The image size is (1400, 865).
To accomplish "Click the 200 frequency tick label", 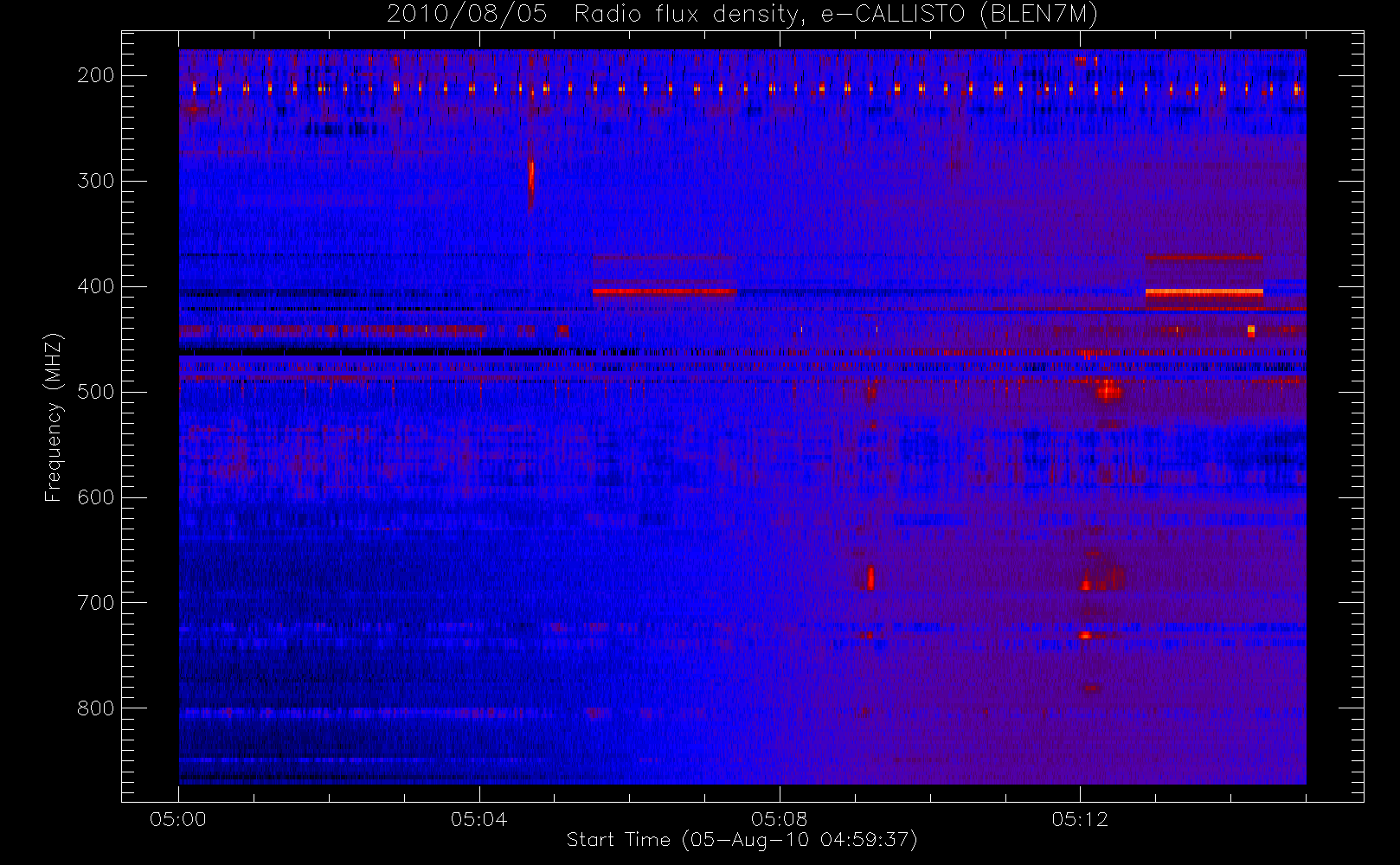I will click(x=95, y=75).
